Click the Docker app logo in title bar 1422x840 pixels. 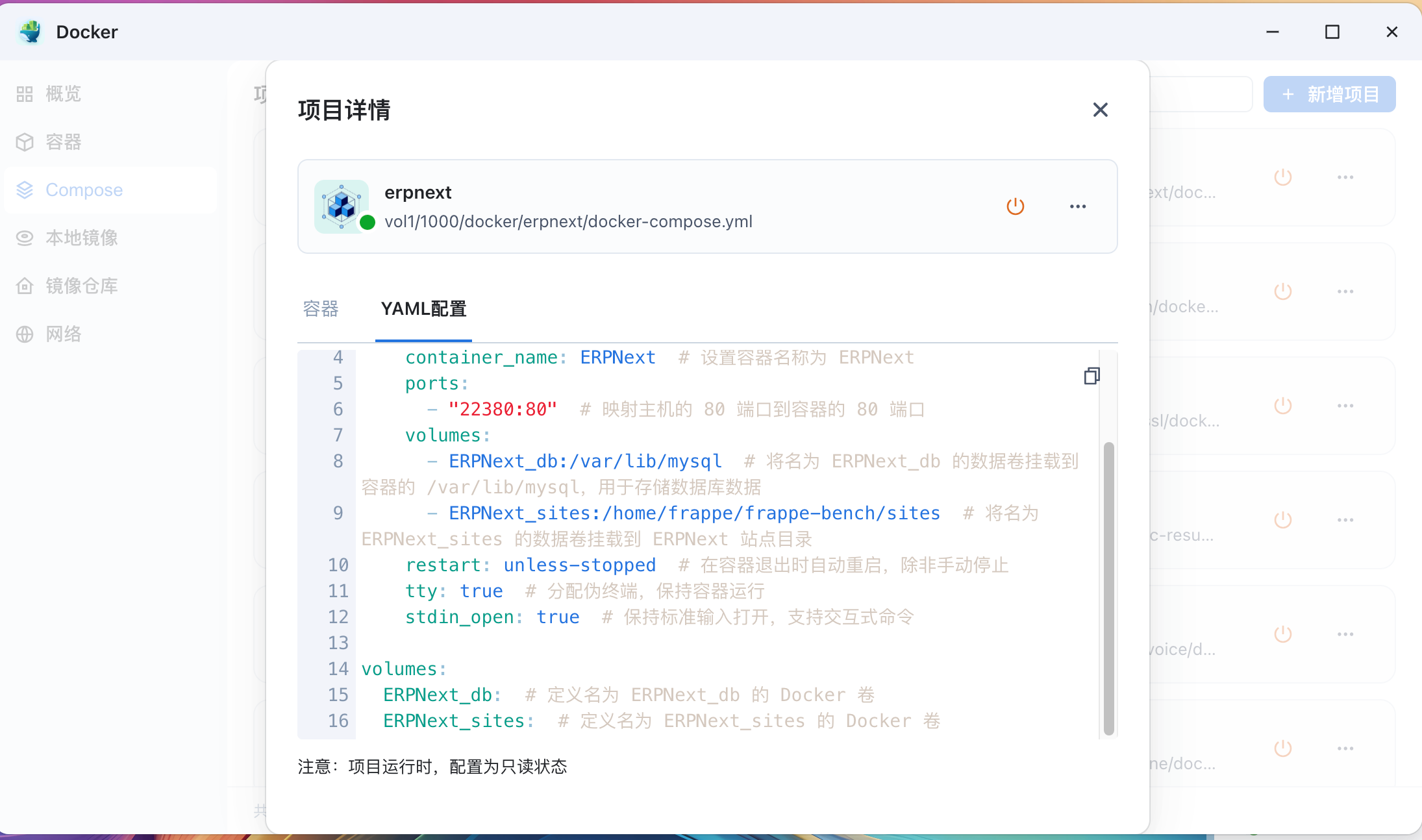pos(31,32)
